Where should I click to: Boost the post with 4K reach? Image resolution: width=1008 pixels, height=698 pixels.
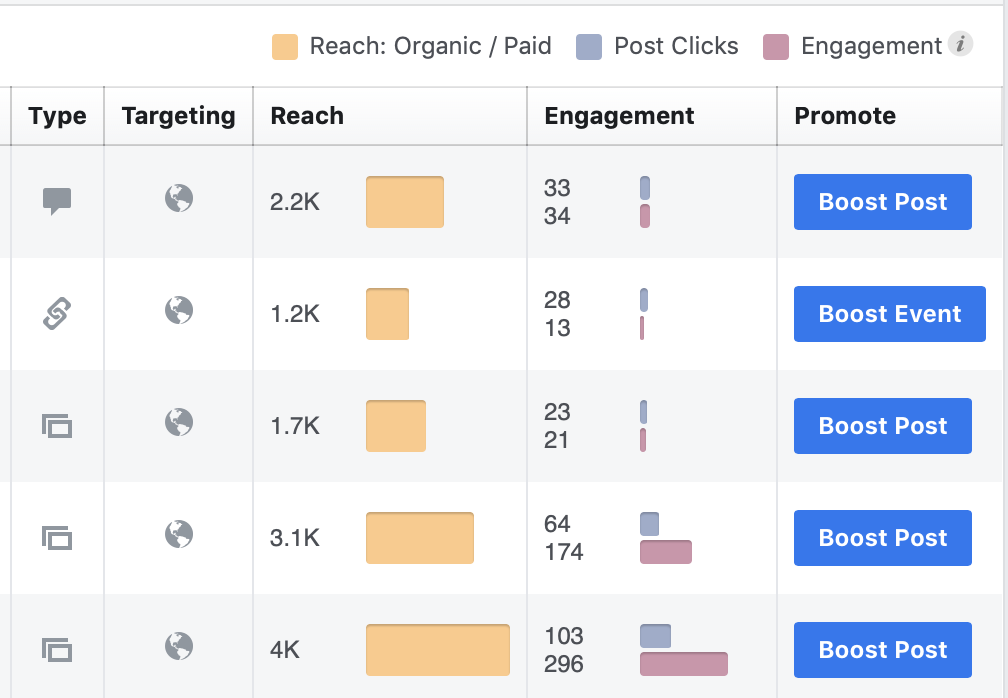[x=882, y=650]
